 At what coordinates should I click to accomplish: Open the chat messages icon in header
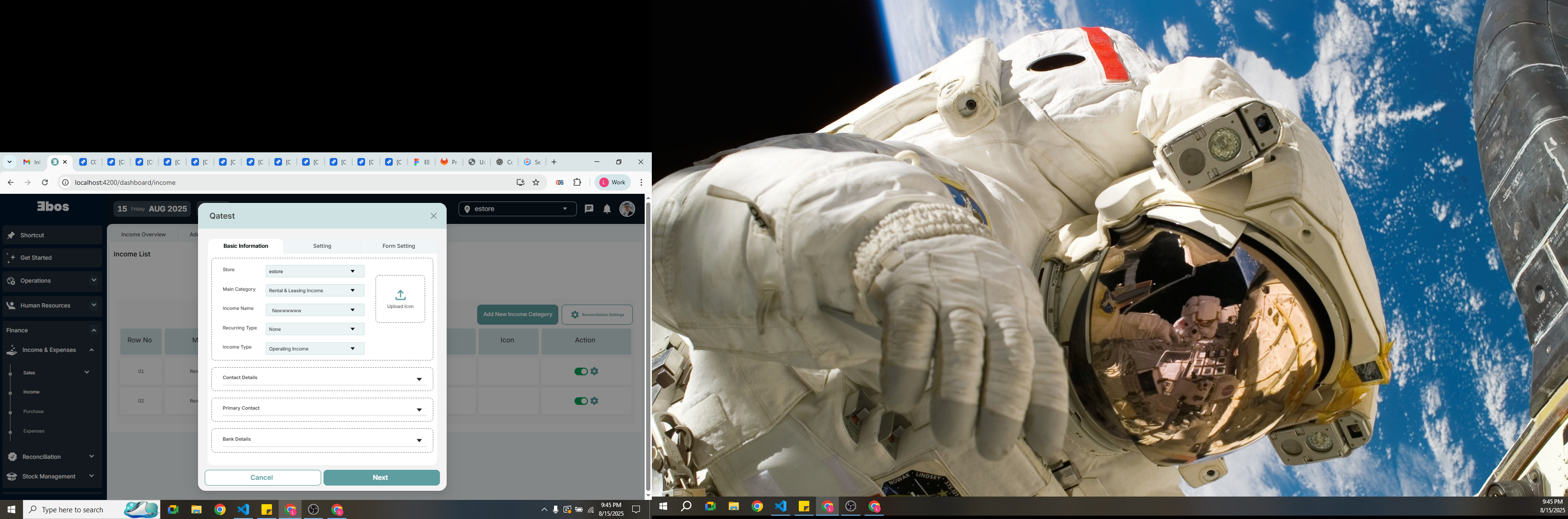coord(589,208)
